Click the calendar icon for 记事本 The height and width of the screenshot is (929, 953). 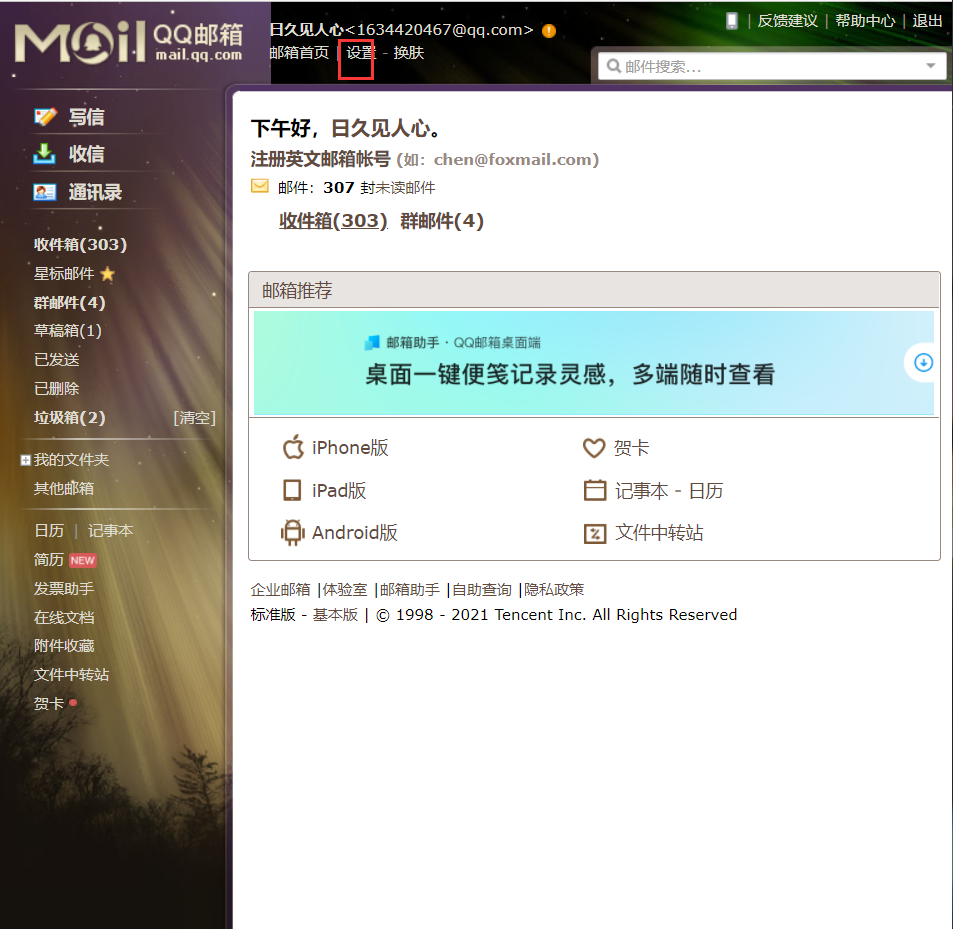point(595,490)
